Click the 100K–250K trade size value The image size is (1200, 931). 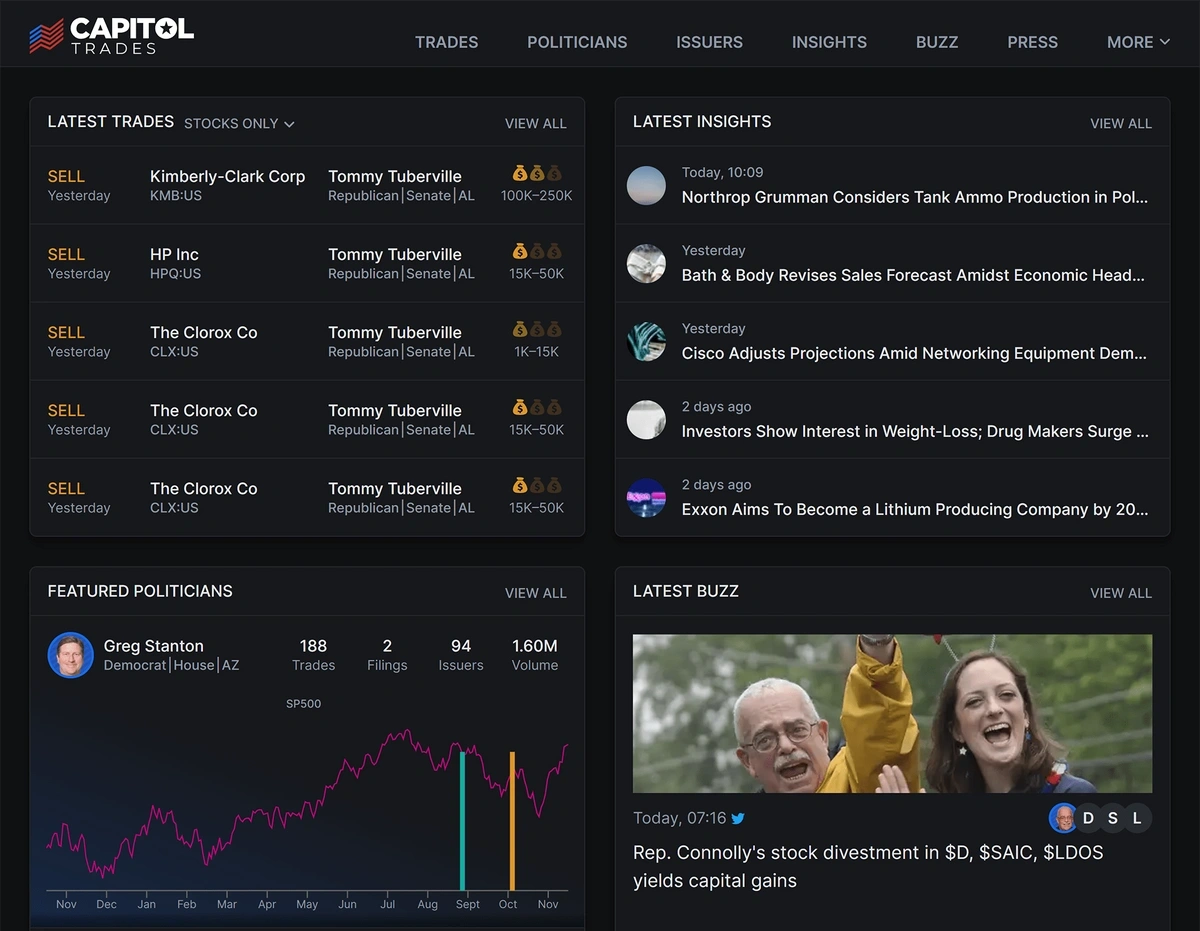(537, 196)
